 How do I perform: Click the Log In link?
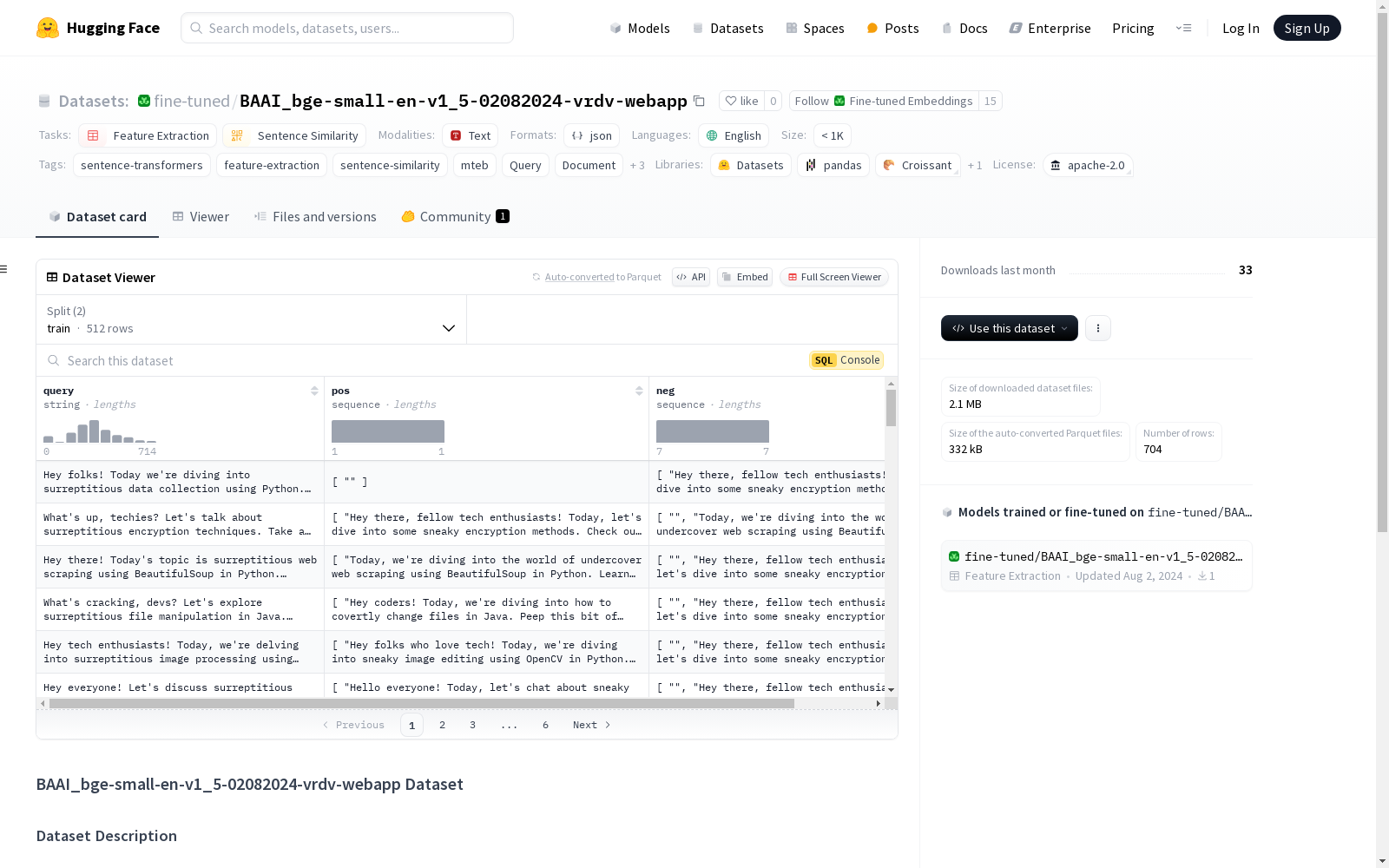(x=1241, y=28)
